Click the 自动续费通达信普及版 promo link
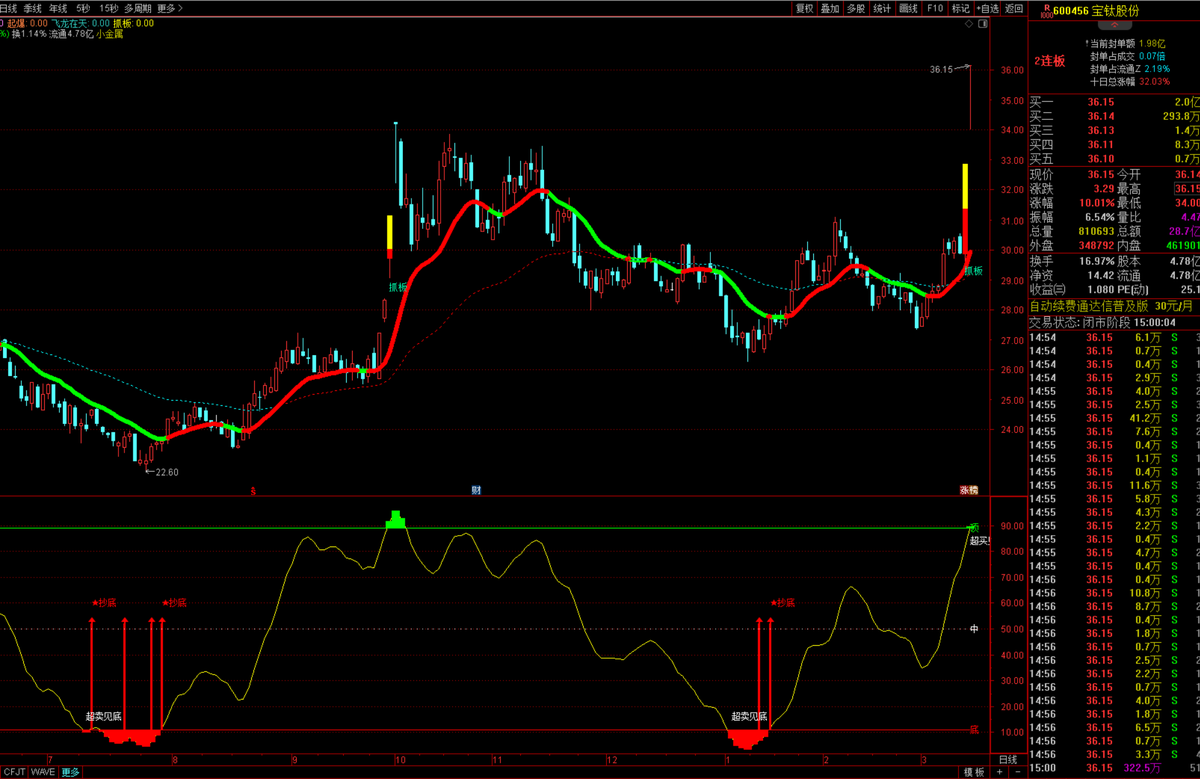The height and width of the screenshot is (779, 1200). coord(1113,306)
